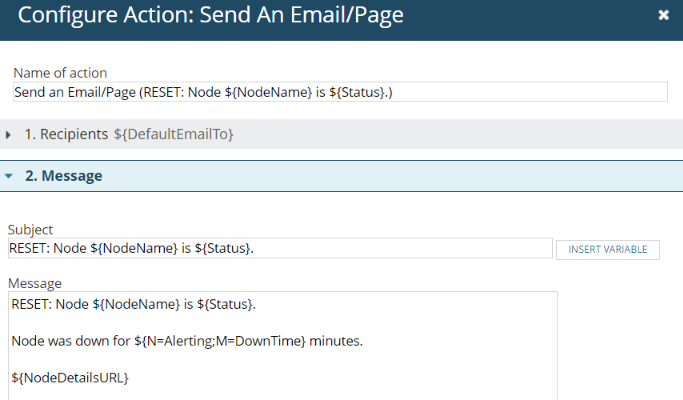Click the 'Subject' field label
The height and width of the screenshot is (400, 683).
pyautogui.click(x=32, y=229)
